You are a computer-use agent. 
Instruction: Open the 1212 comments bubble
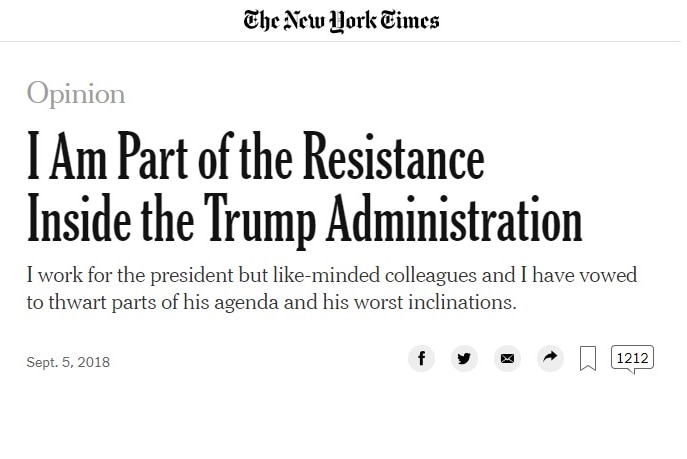tap(632, 359)
